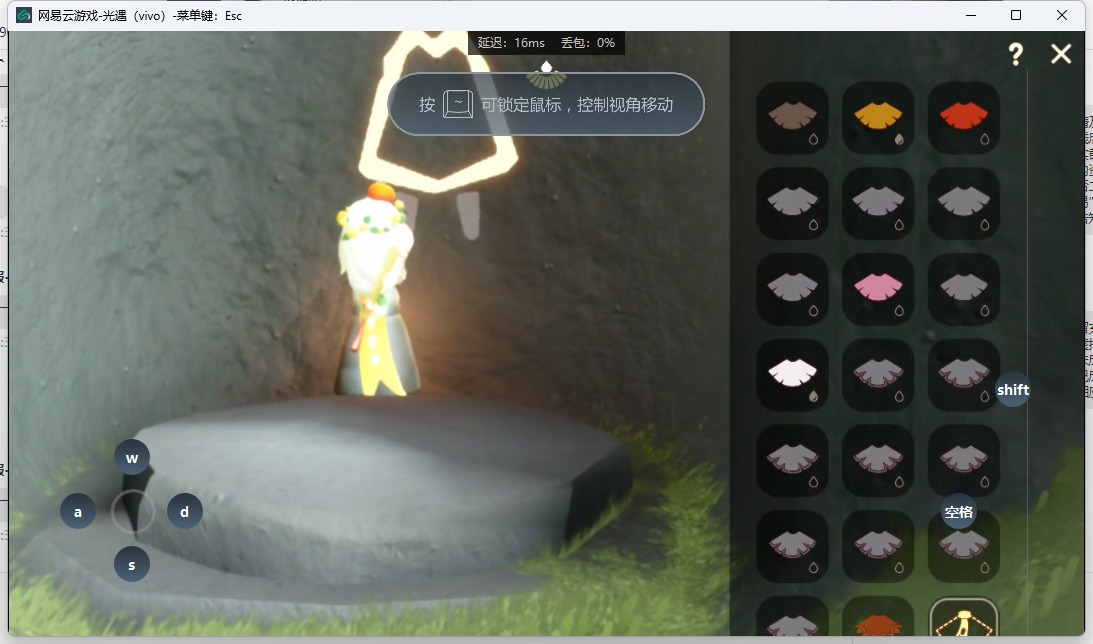Click the 丢包: 0% packet loss readout
1093x644 pixels.
[588, 43]
